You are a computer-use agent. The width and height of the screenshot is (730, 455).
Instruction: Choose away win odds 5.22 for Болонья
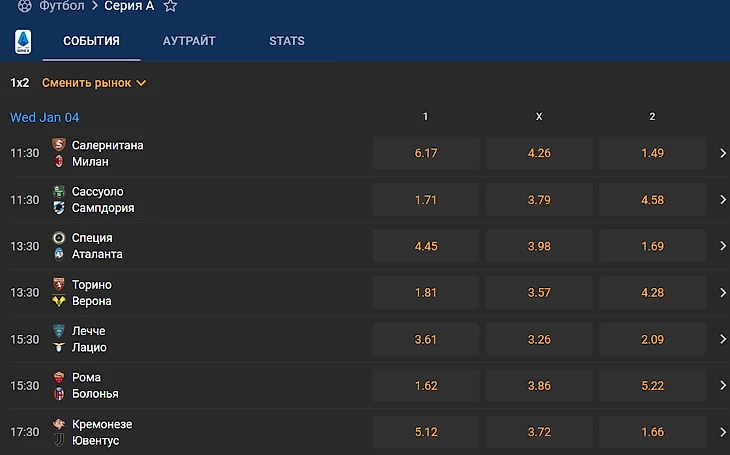[x=652, y=386]
